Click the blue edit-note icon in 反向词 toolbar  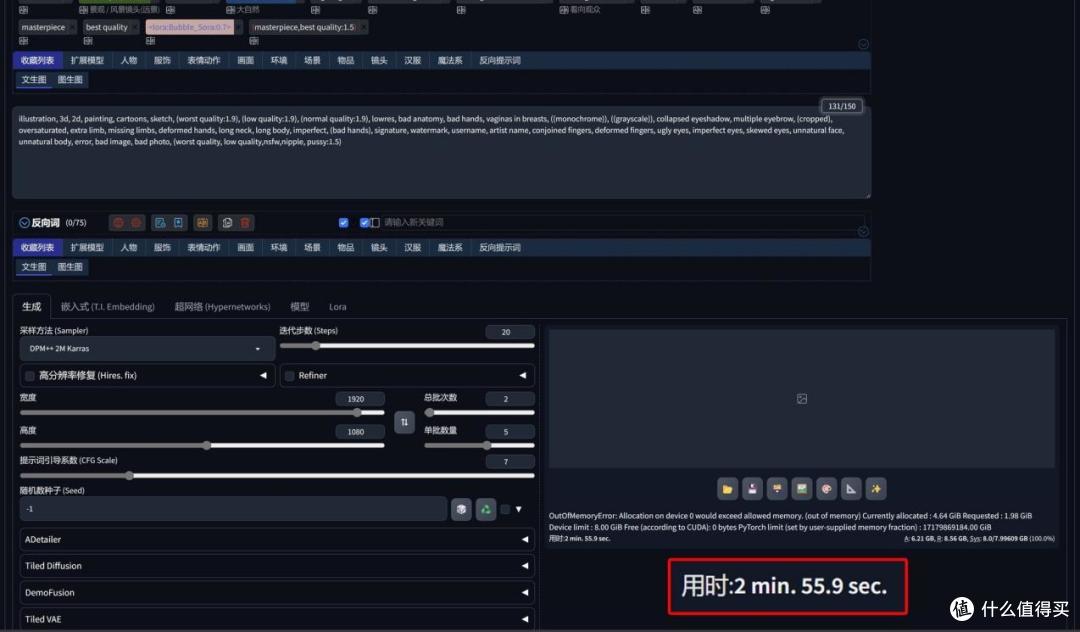click(160, 222)
